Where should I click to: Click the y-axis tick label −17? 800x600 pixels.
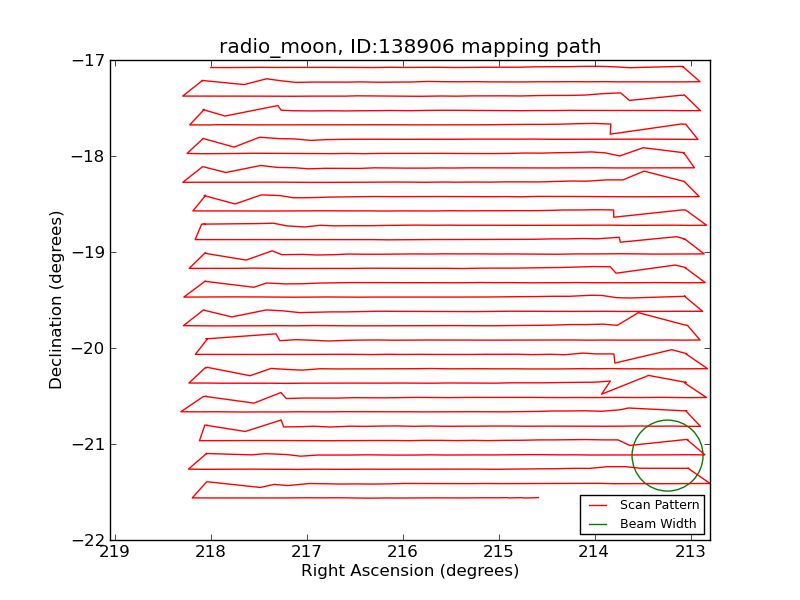coord(89,60)
